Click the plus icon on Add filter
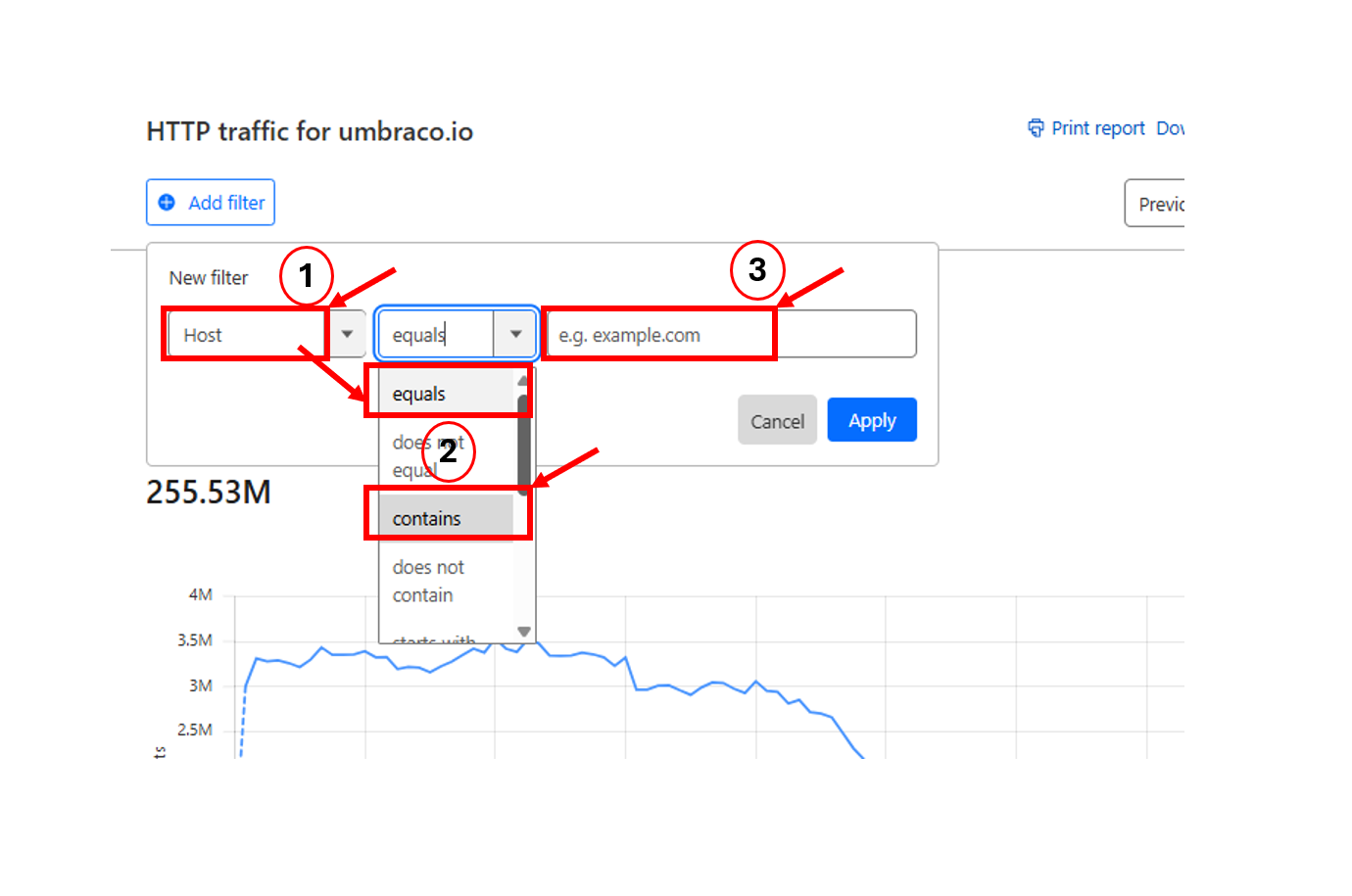The height and width of the screenshot is (896, 1352). coord(167,203)
